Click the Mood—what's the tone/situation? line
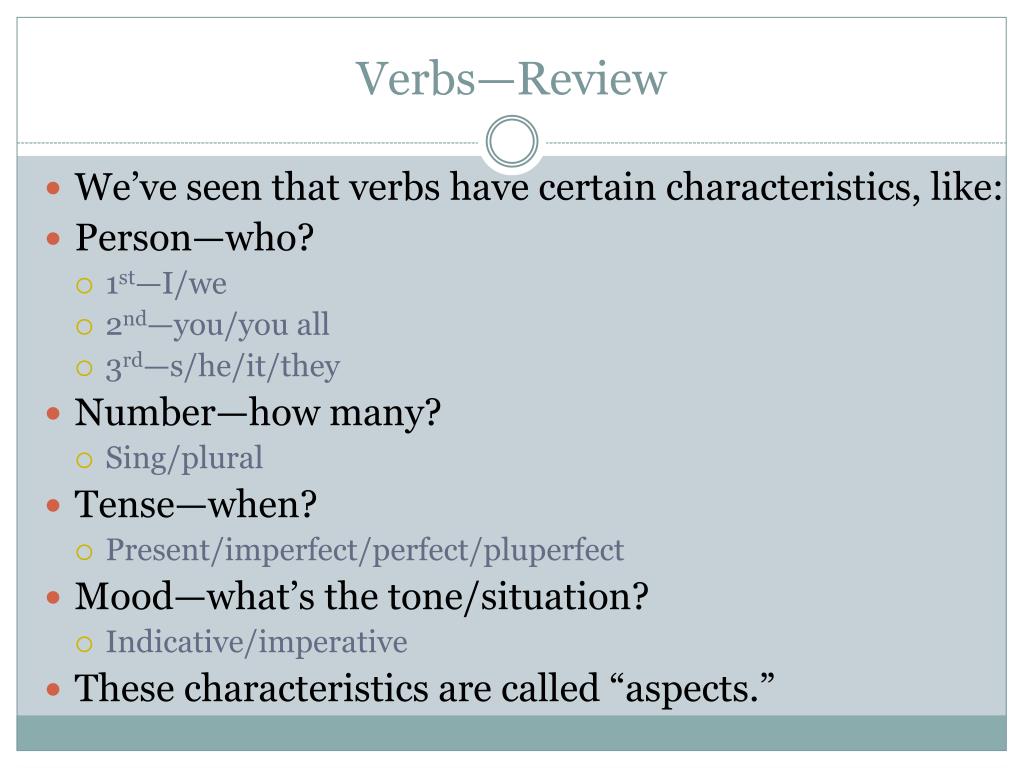The image size is (1024, 768). click(362, 596)
